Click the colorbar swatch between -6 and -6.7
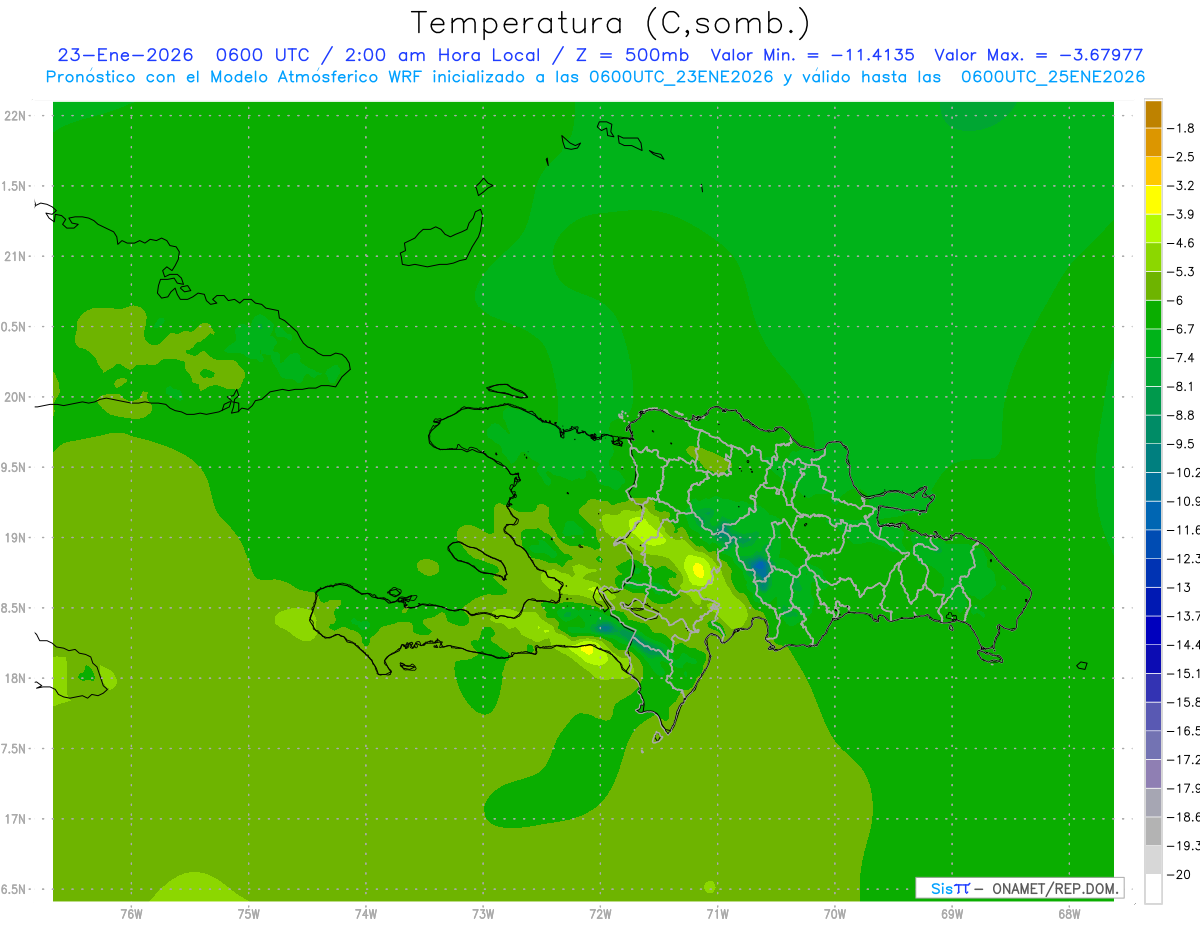 pyautogui.click(x=1153, y=315)
